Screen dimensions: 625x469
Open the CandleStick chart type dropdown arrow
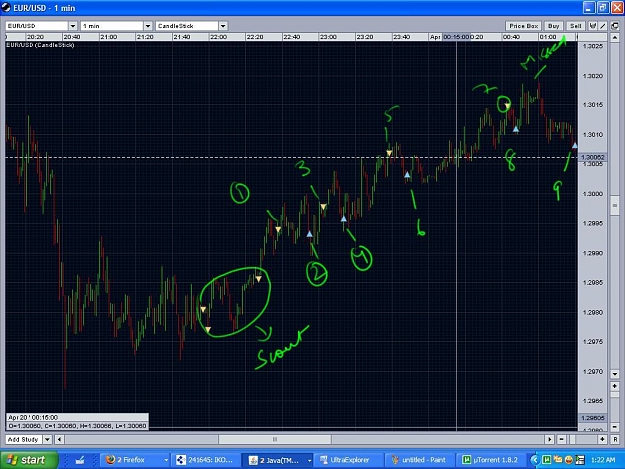click(223, 26)
